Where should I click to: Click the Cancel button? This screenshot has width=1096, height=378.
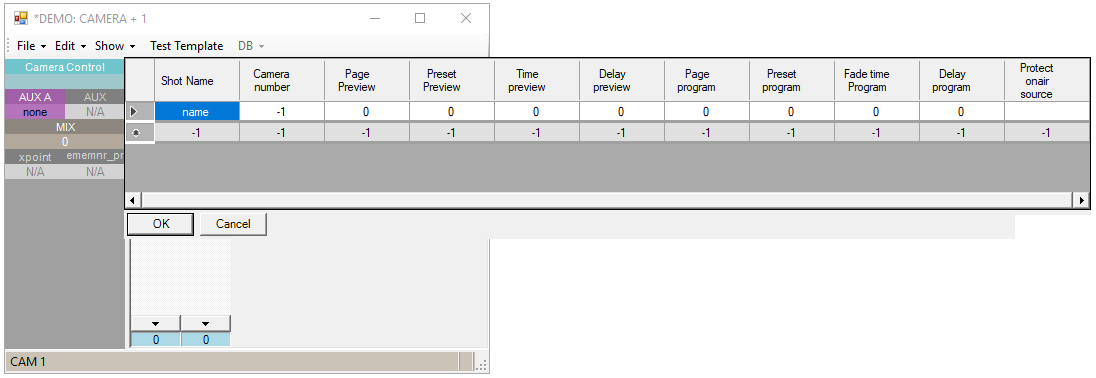tap(233, 224)
